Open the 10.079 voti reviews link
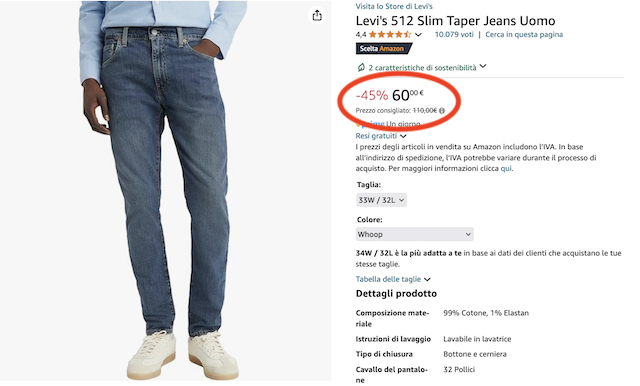Screen dimensions: 640x386 (454, 35)
